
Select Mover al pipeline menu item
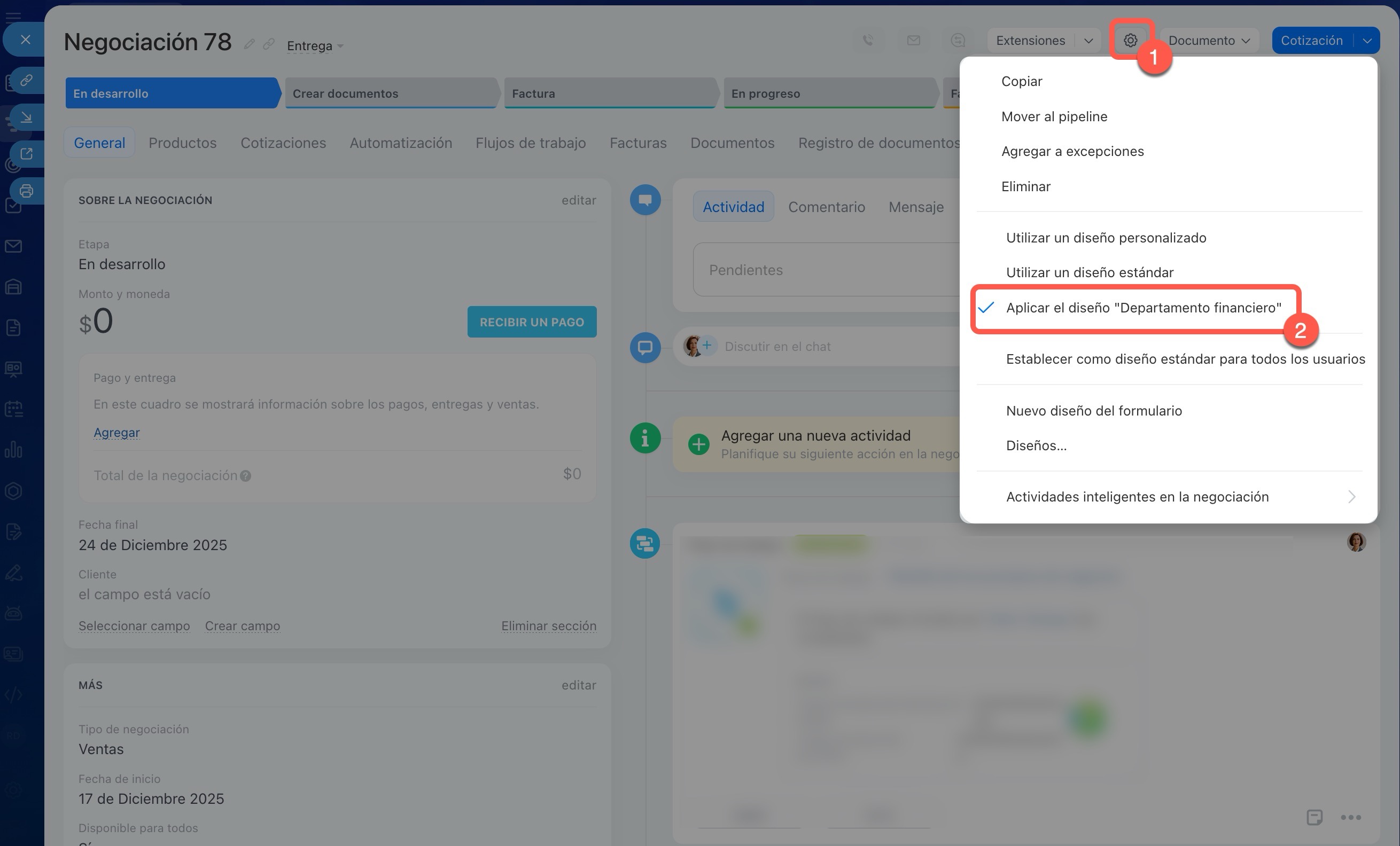tap(1054, 116)
